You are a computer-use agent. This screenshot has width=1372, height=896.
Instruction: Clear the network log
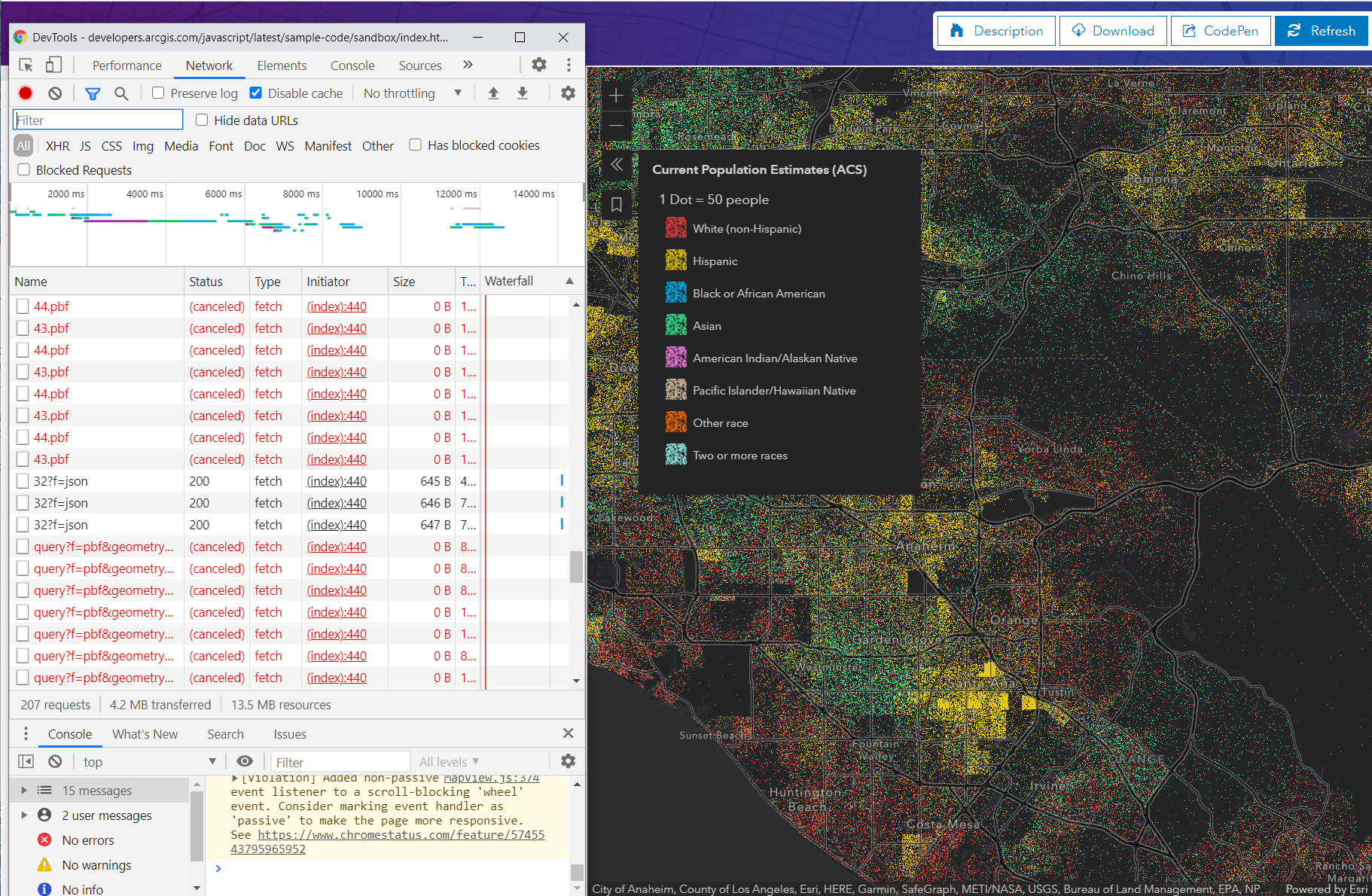coord(55,93)
